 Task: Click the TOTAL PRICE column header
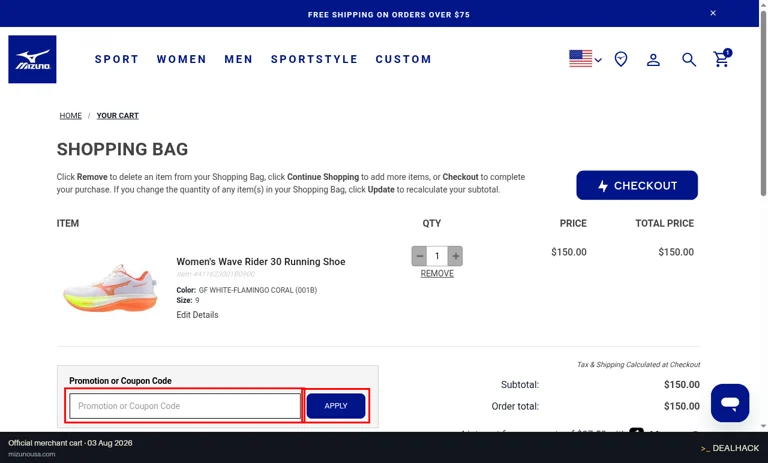tap(664, 223)
